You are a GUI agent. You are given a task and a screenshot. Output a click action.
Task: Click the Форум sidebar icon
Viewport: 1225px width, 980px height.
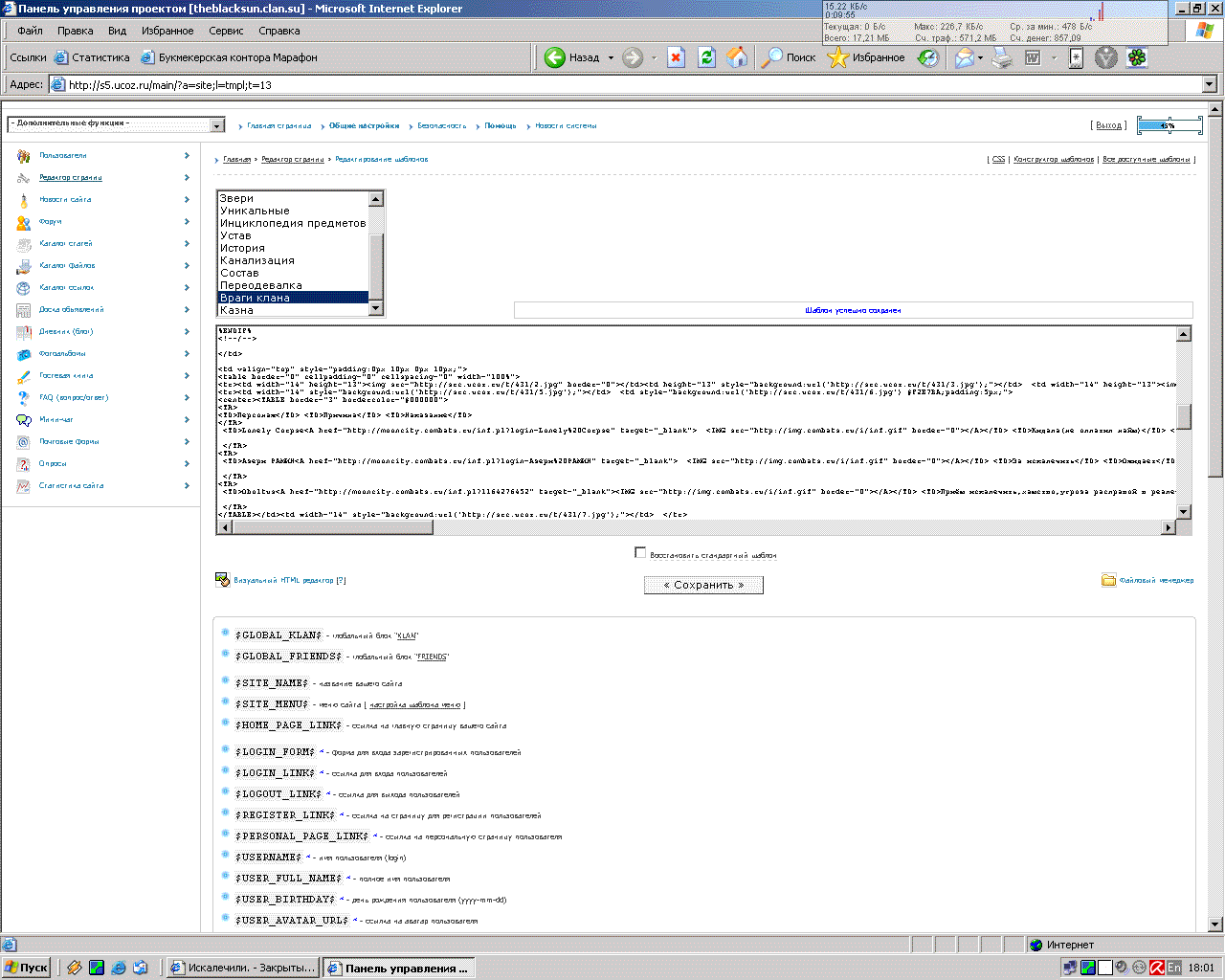tap(24, 222)
